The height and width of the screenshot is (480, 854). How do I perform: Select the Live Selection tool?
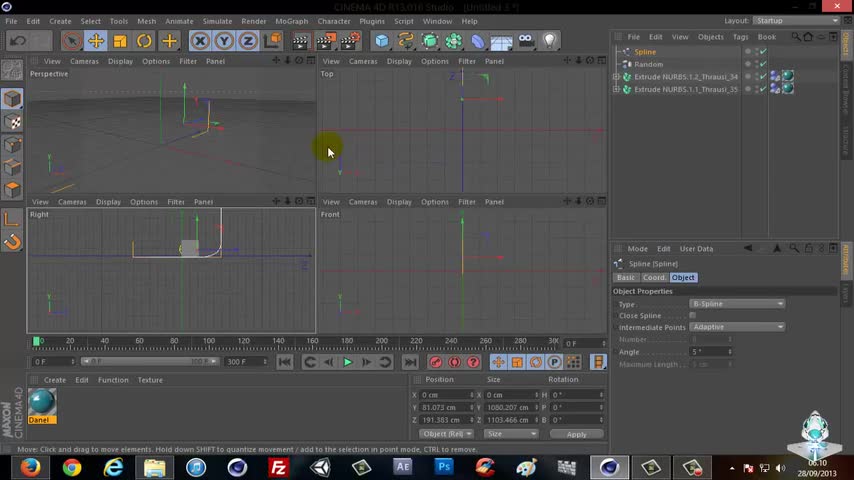(71, 41)
